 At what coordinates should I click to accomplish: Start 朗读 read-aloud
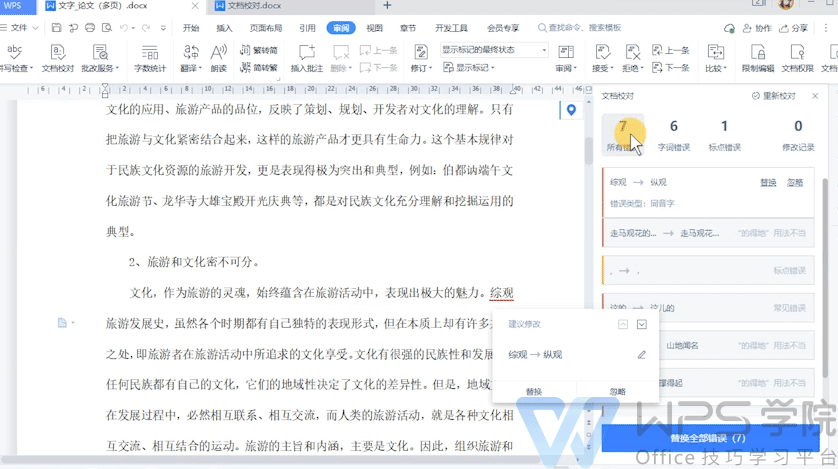pyautogui.click(x=218, y=56)
